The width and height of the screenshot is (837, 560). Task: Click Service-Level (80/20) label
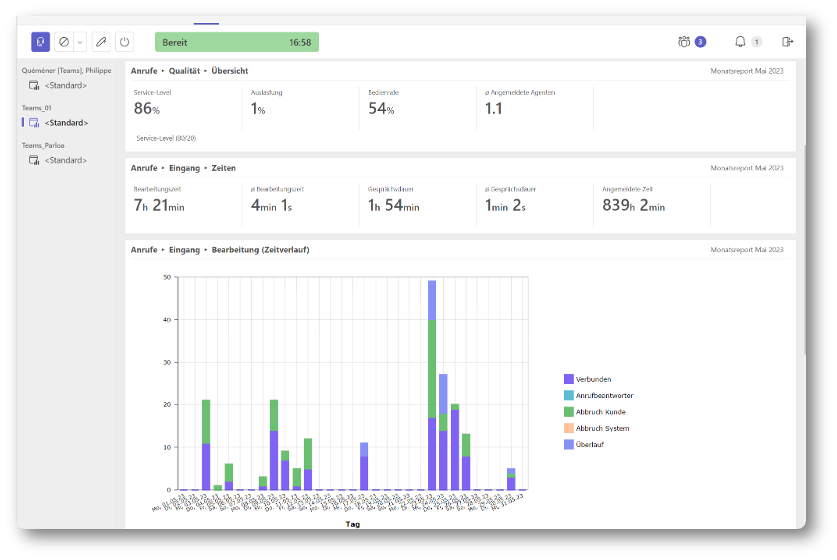(166, 138)
